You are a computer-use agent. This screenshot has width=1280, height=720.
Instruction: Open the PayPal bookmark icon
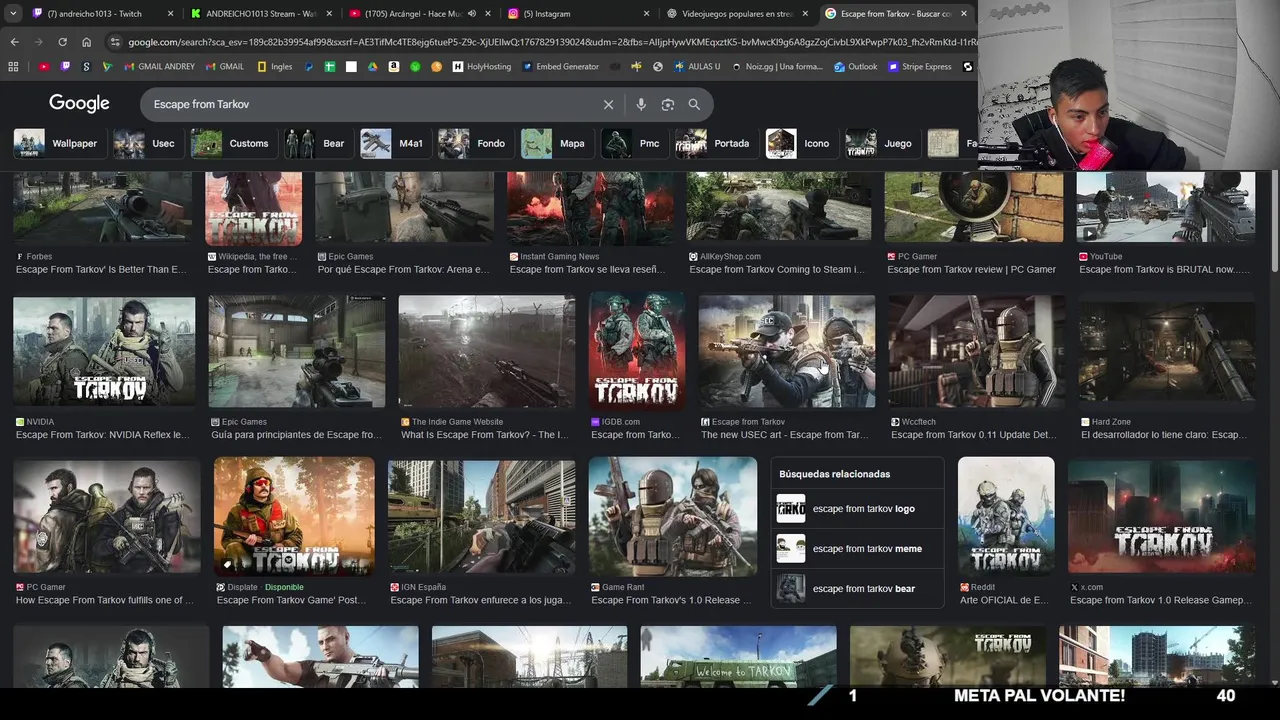(308, 67)
